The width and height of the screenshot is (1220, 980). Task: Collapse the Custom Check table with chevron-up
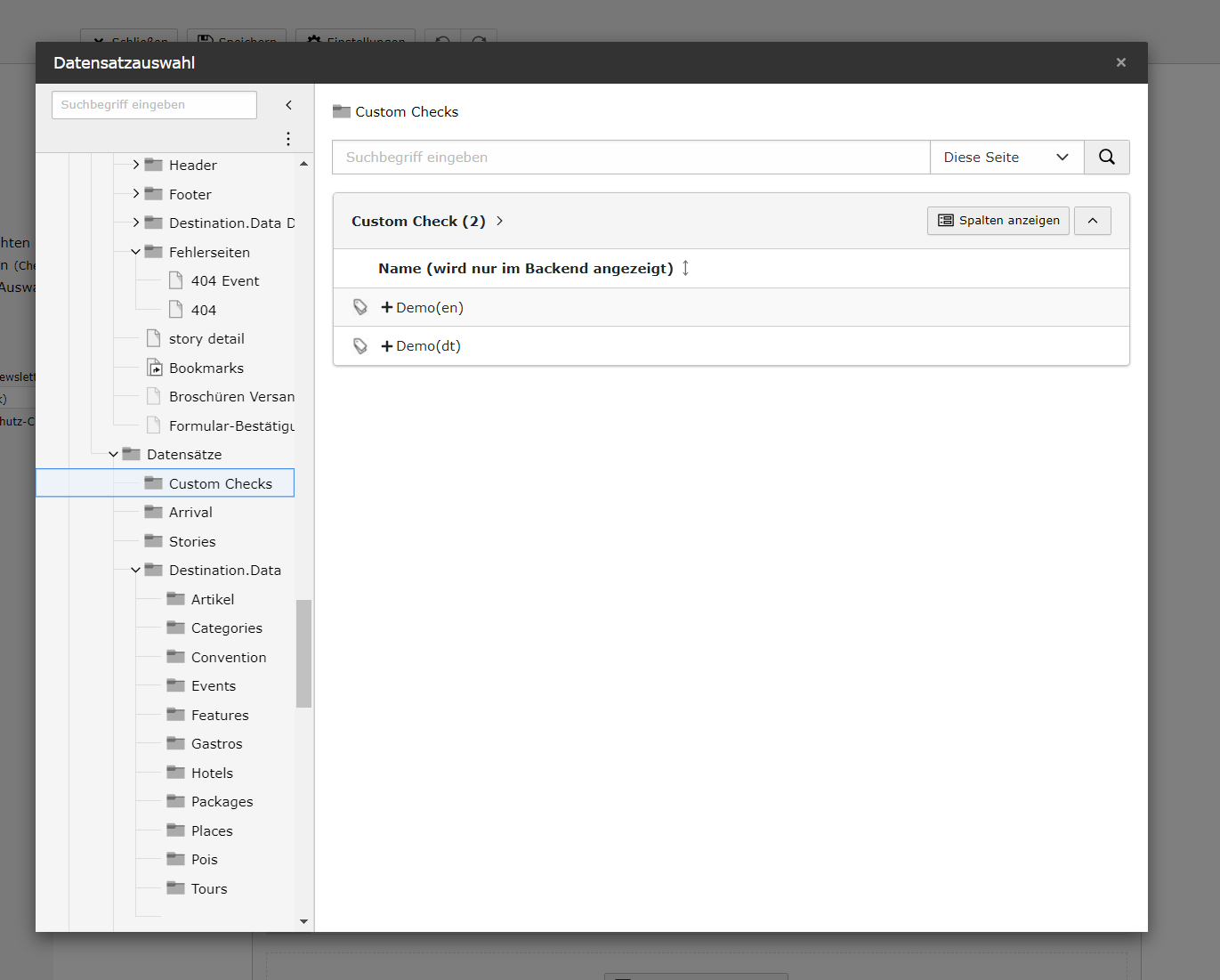point(1093,221)
